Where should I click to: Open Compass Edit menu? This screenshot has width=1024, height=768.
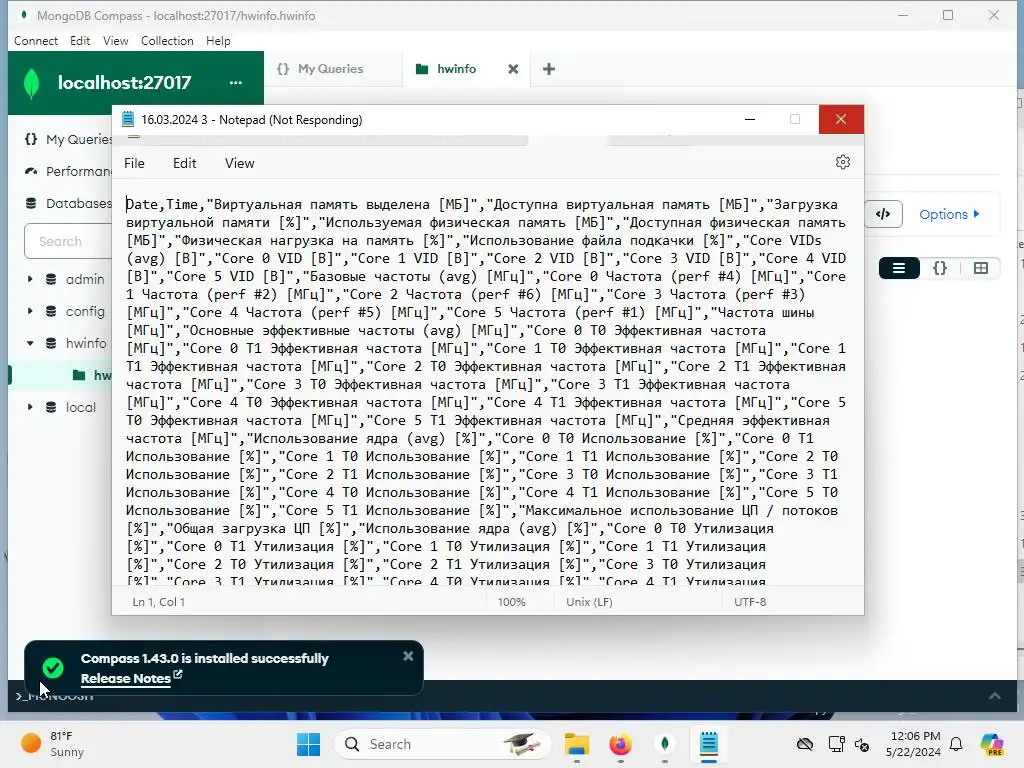[80, 40]
